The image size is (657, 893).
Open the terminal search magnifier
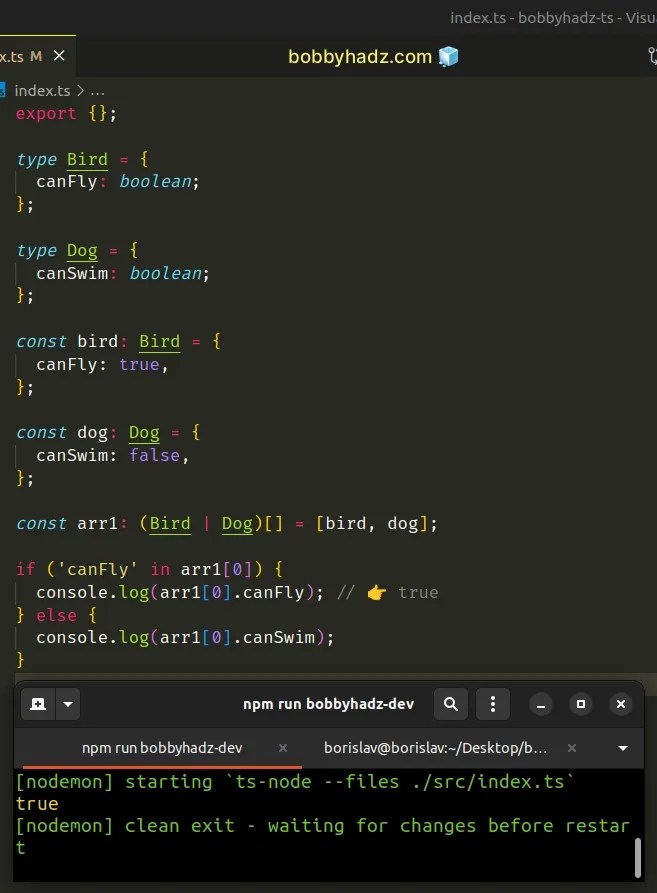tap(450, 704)
